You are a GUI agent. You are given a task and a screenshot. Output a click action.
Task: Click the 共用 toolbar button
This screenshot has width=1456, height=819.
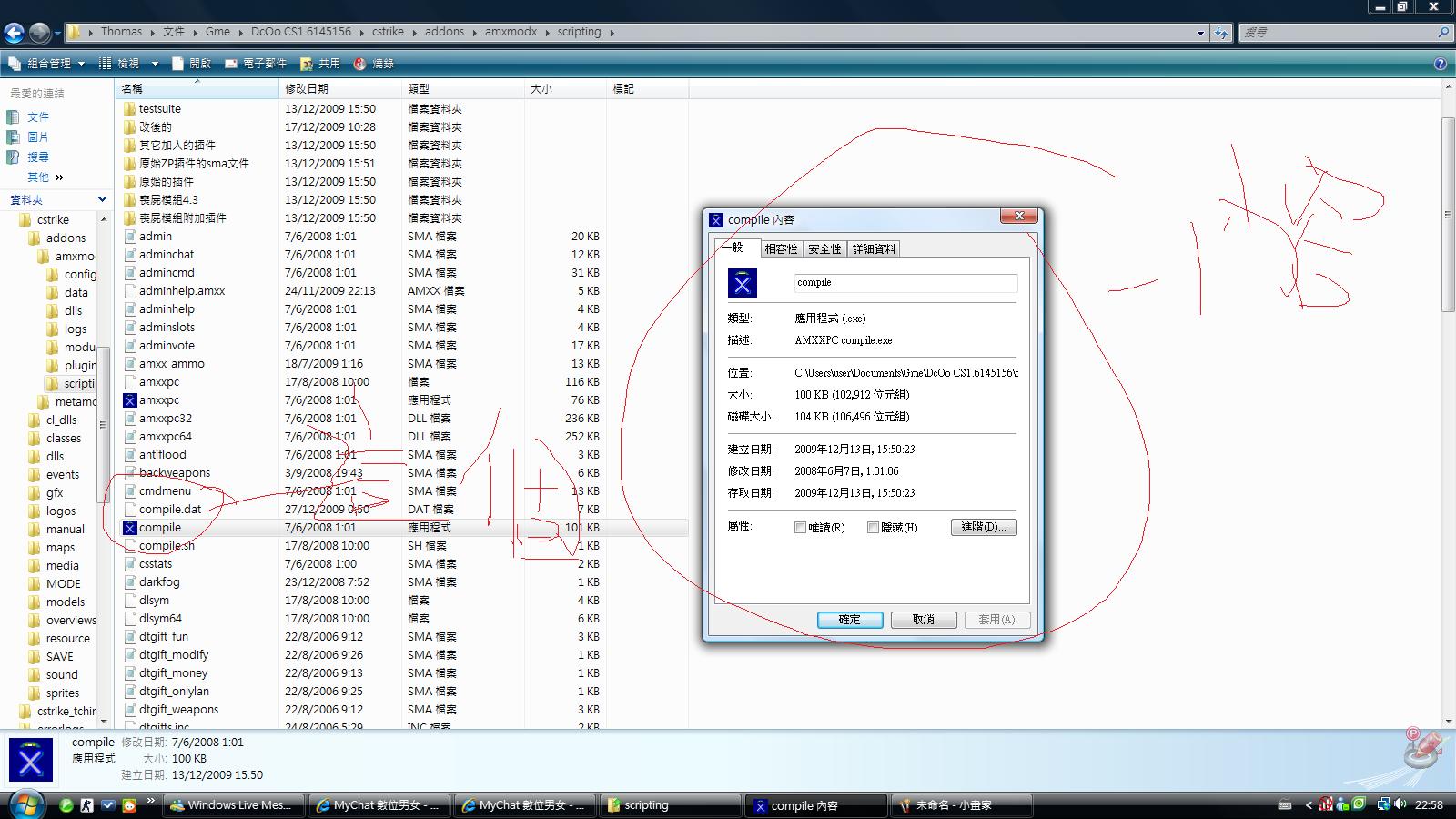(x=320, y=64)
